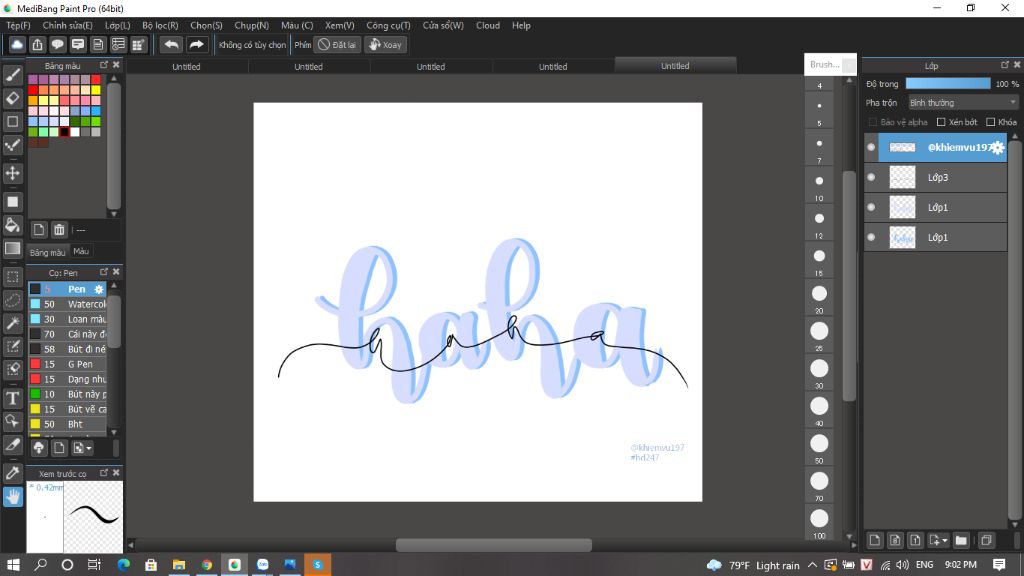Select the G Pen brush
The height and width of the screenshot is (576, 1024).
tap(67, 364)
